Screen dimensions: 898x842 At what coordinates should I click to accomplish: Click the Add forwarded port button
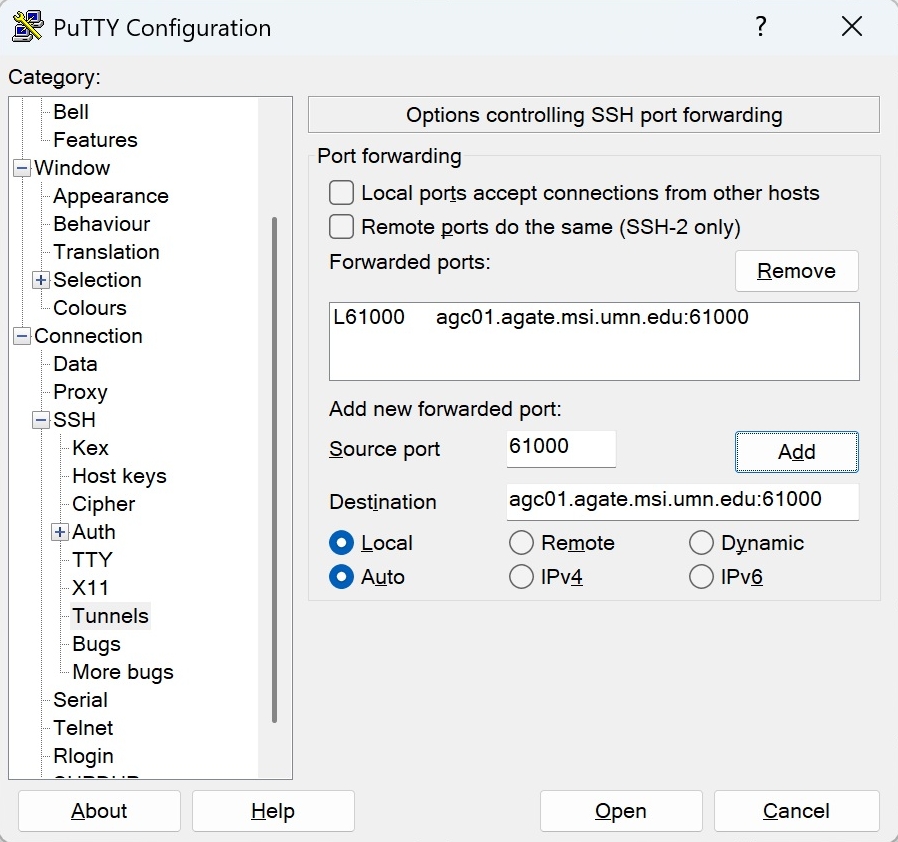(797, 452)
